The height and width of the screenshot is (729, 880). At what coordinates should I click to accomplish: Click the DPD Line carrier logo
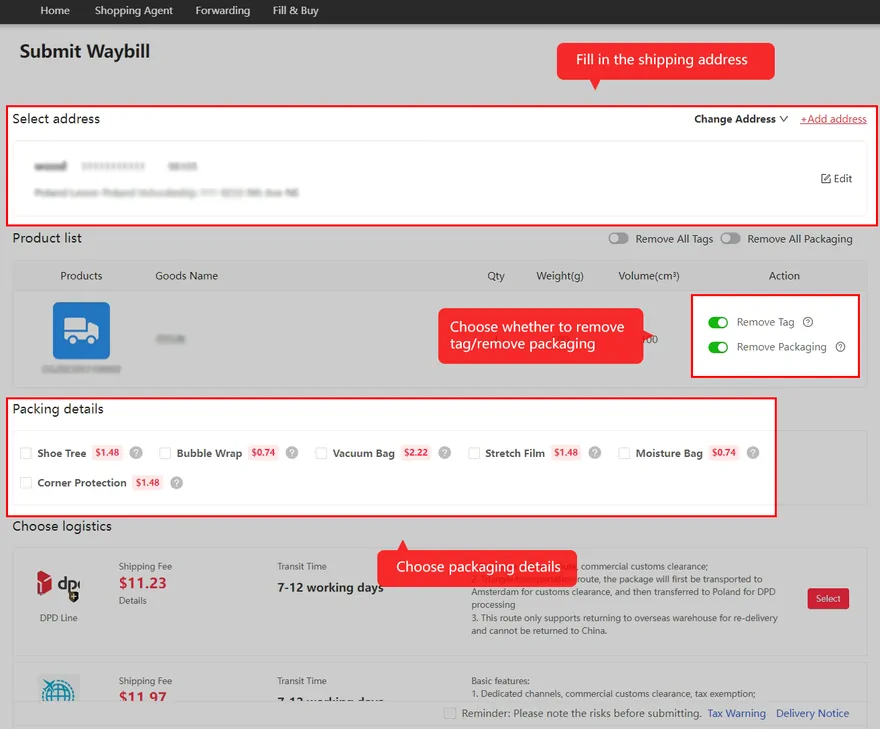tap(58, 586)
